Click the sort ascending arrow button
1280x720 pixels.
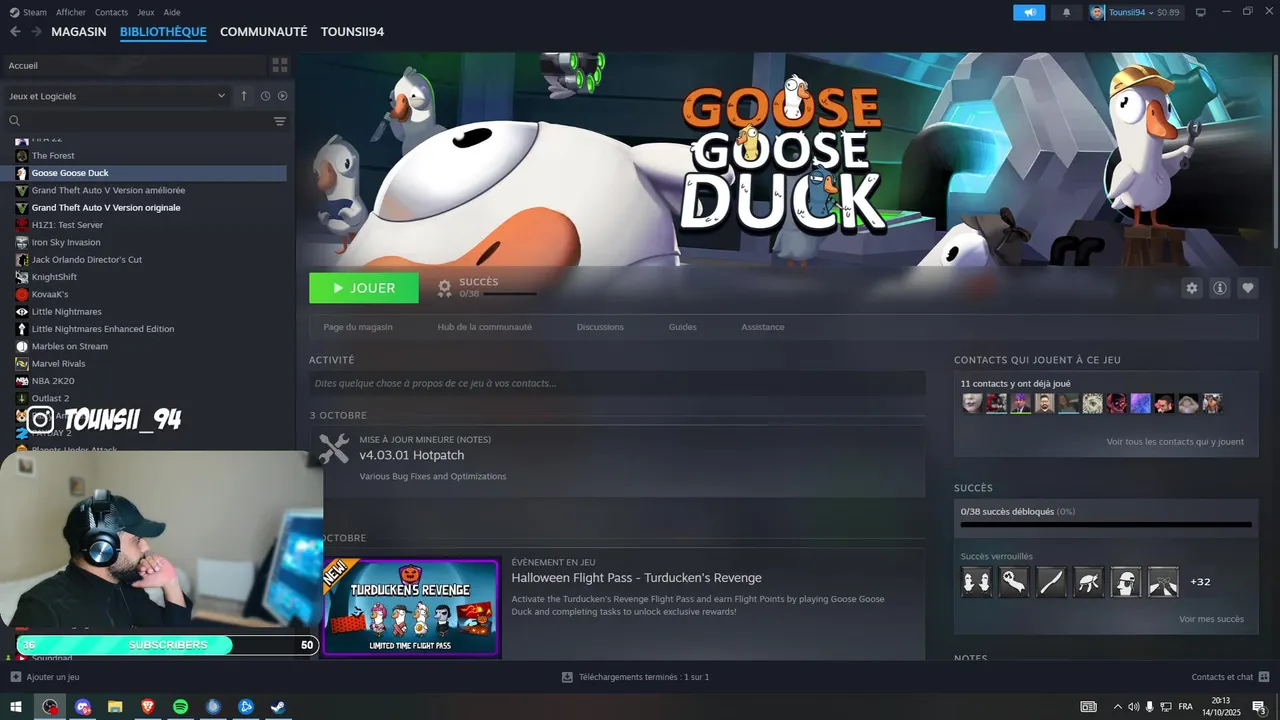point(244,96)
